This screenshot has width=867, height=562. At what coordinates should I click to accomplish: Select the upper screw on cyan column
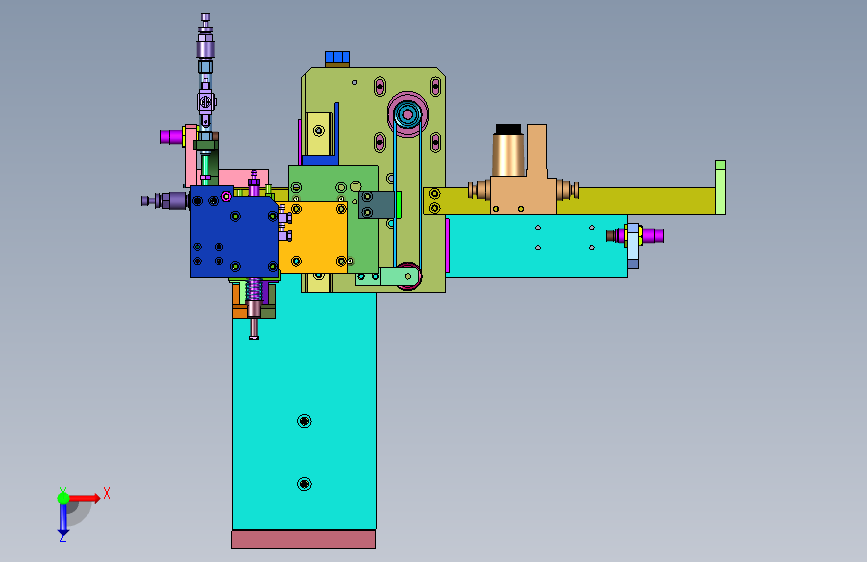click(x=304, y=421)
